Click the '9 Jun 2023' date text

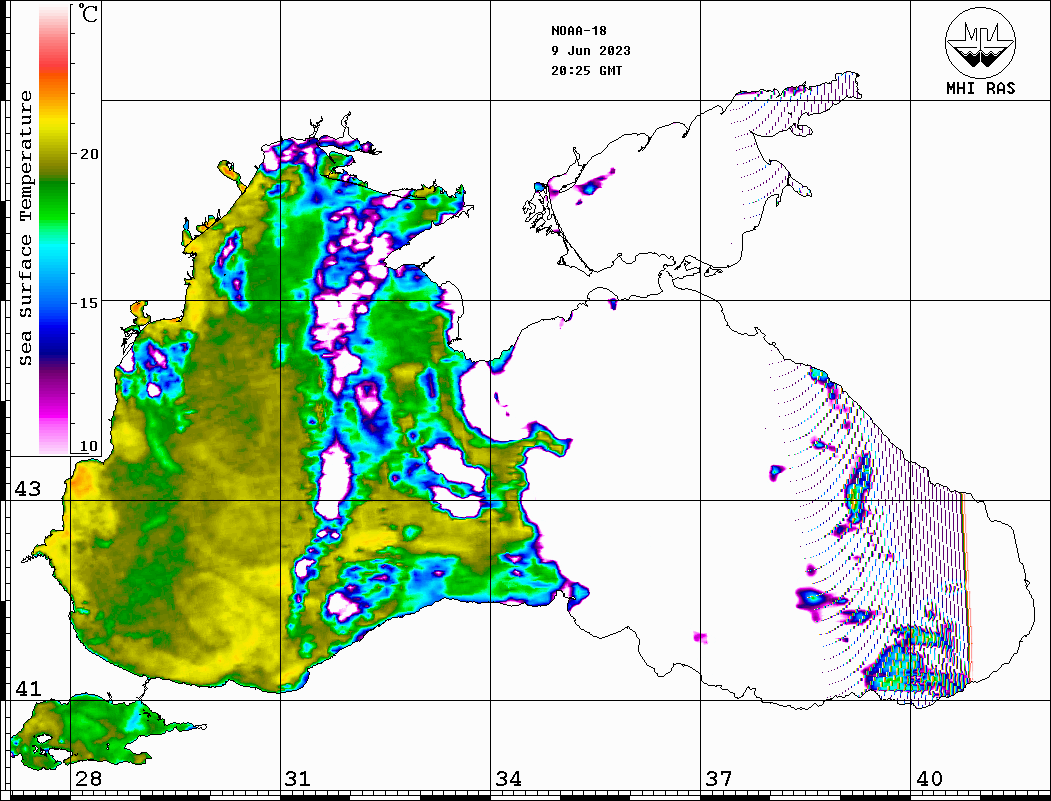point(591,51)
